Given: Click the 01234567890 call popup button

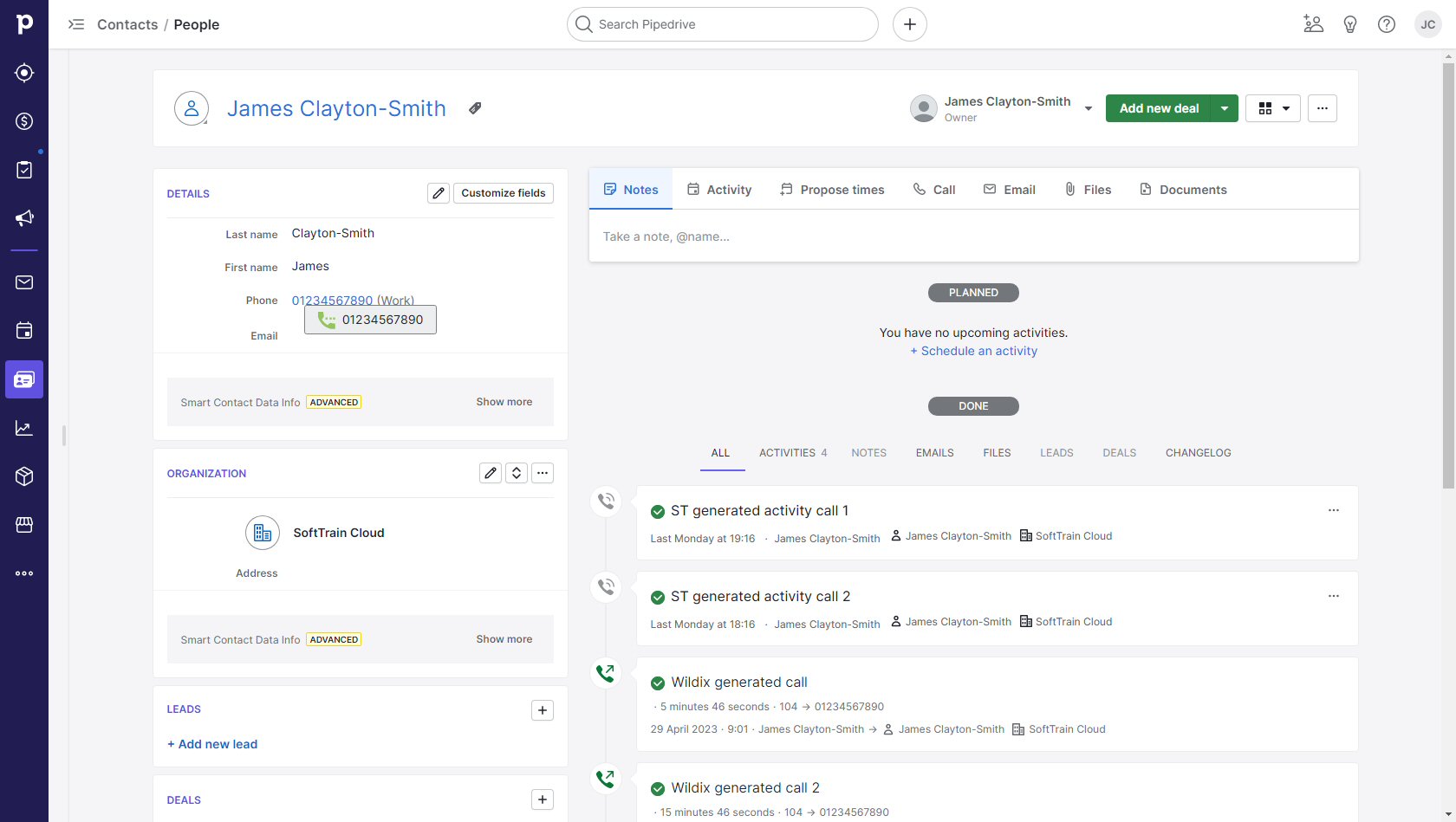Looking at the screenshot, I should click(370, 320).
